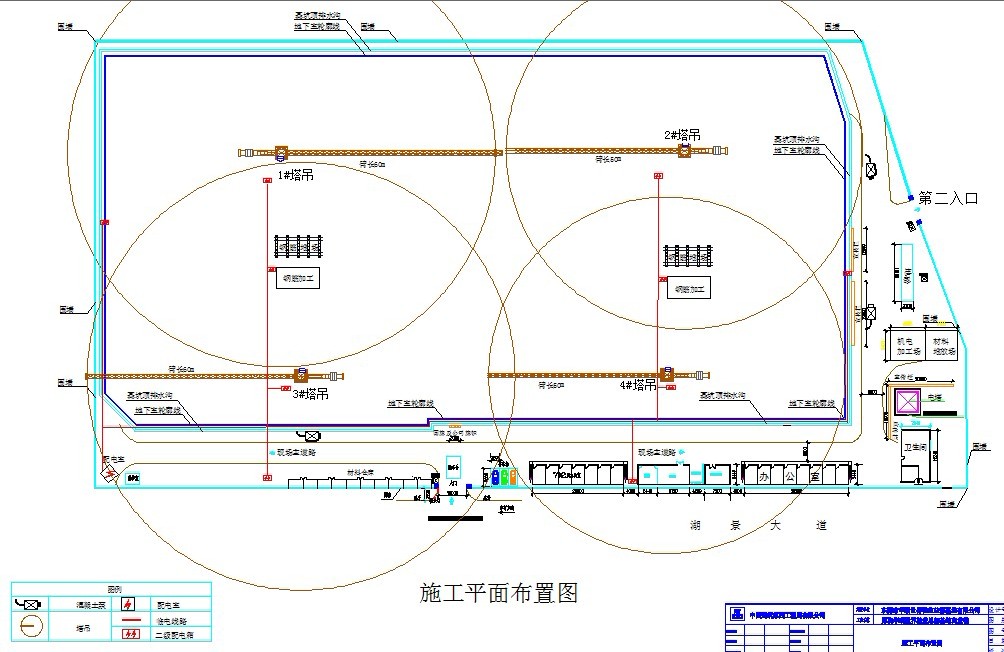Click the 3#塔吊 tower crane base
1004x652 pixels.
(299, 376)
